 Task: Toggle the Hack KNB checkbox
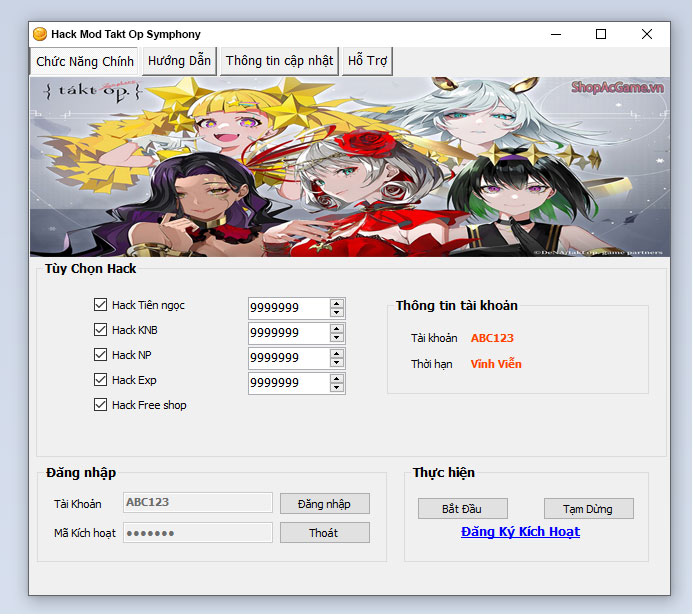coord(100,330)
